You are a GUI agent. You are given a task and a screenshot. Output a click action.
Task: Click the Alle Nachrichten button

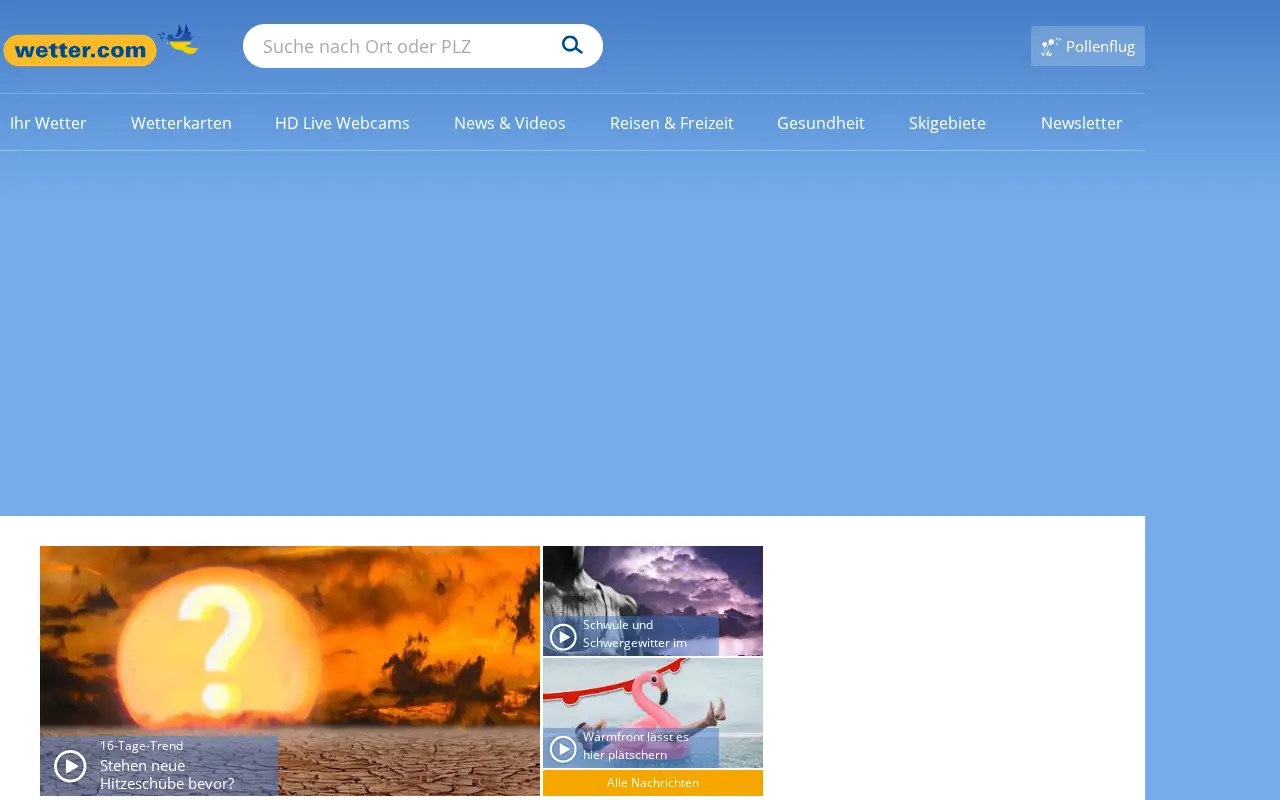[653, 783]
